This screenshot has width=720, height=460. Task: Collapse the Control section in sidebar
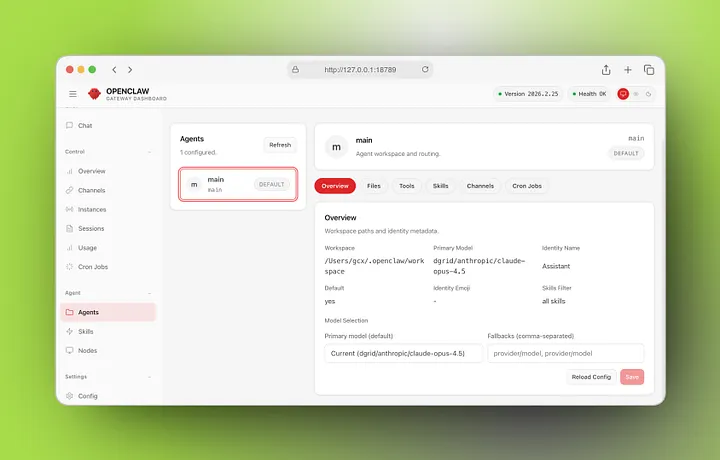point(149,152)
